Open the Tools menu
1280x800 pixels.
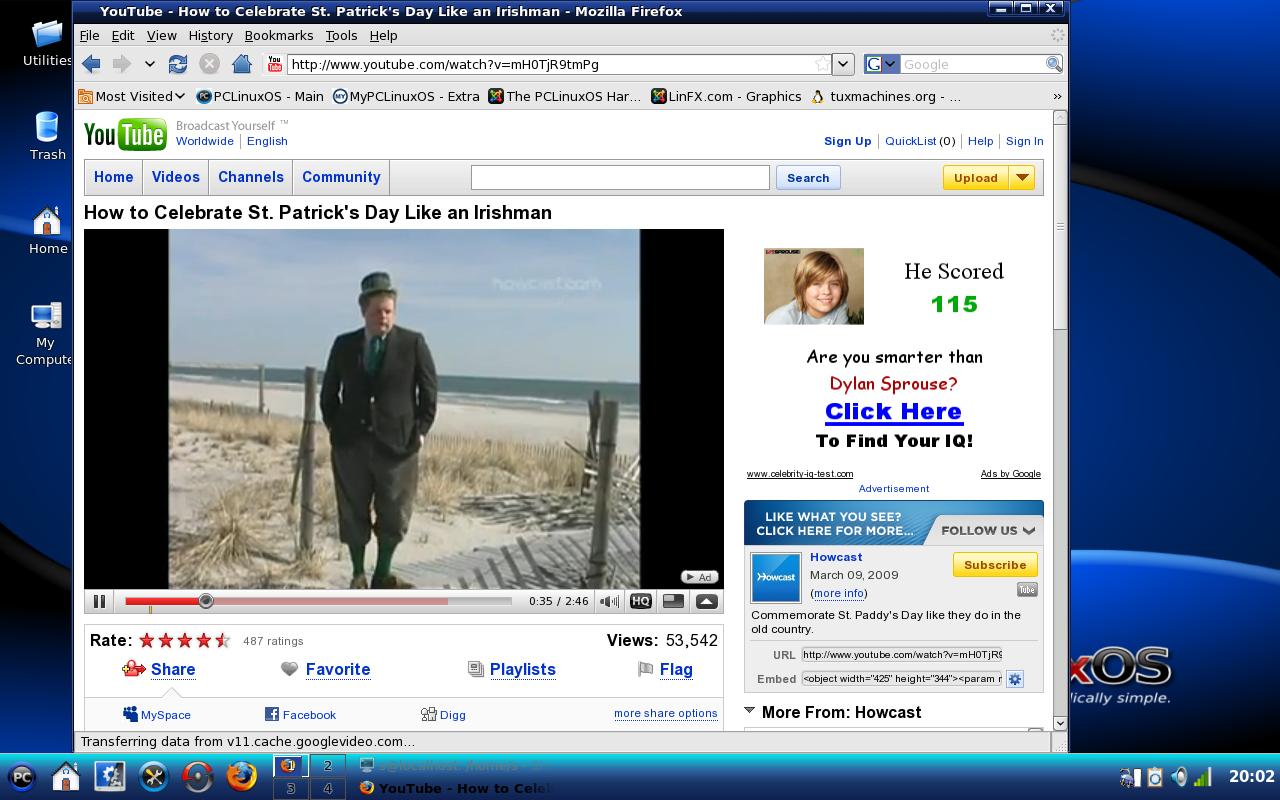[341, 35]
